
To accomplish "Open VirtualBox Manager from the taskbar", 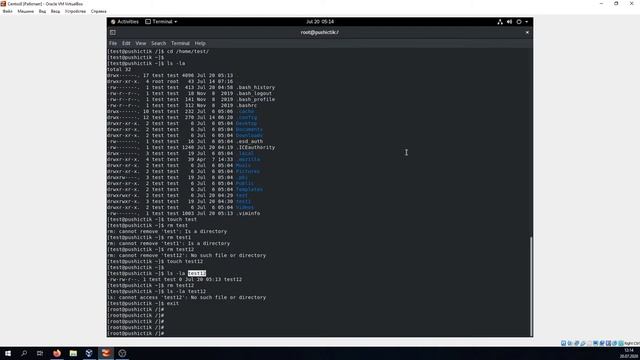I will (x=89, y=353).
